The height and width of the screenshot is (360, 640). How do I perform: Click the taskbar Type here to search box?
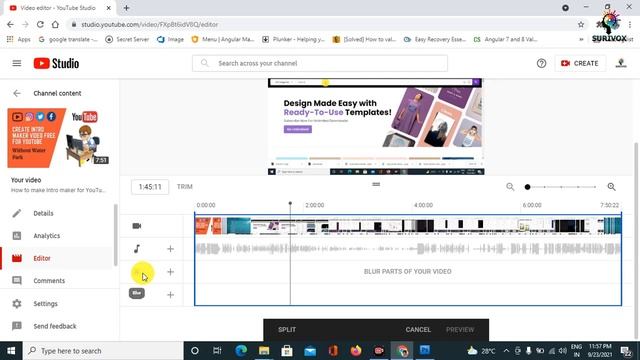102,351
